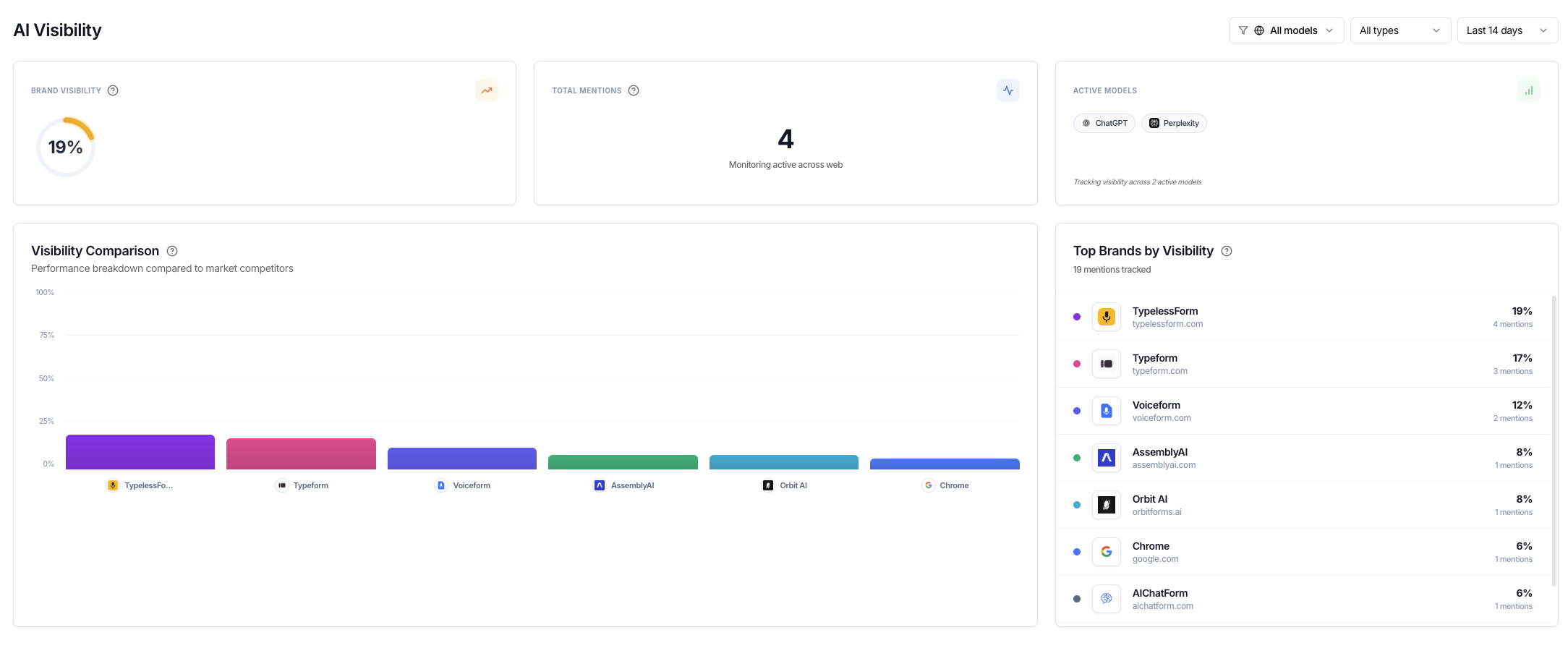Image resolution: width=1568 pixels, height=656 pixels.
Task: Click the globe icon in All models
Action: point(1259,30)
